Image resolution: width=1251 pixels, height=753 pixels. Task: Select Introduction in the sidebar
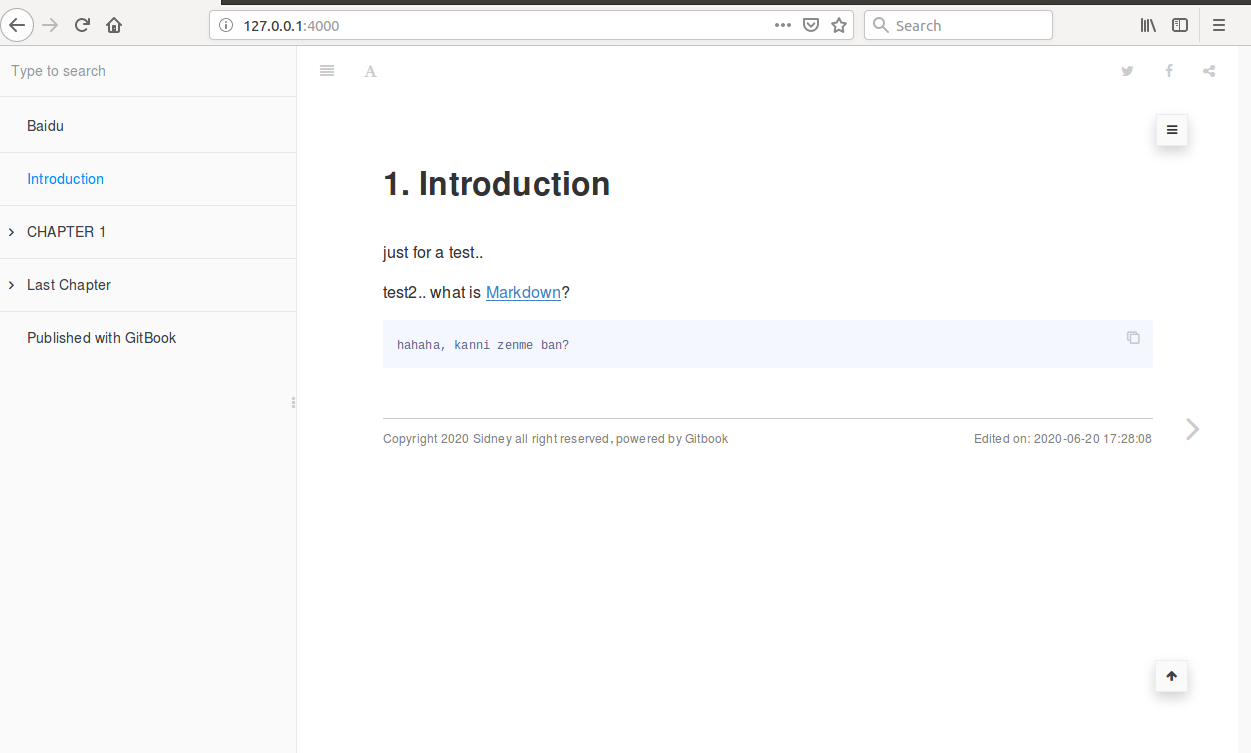tap(65, 178)
